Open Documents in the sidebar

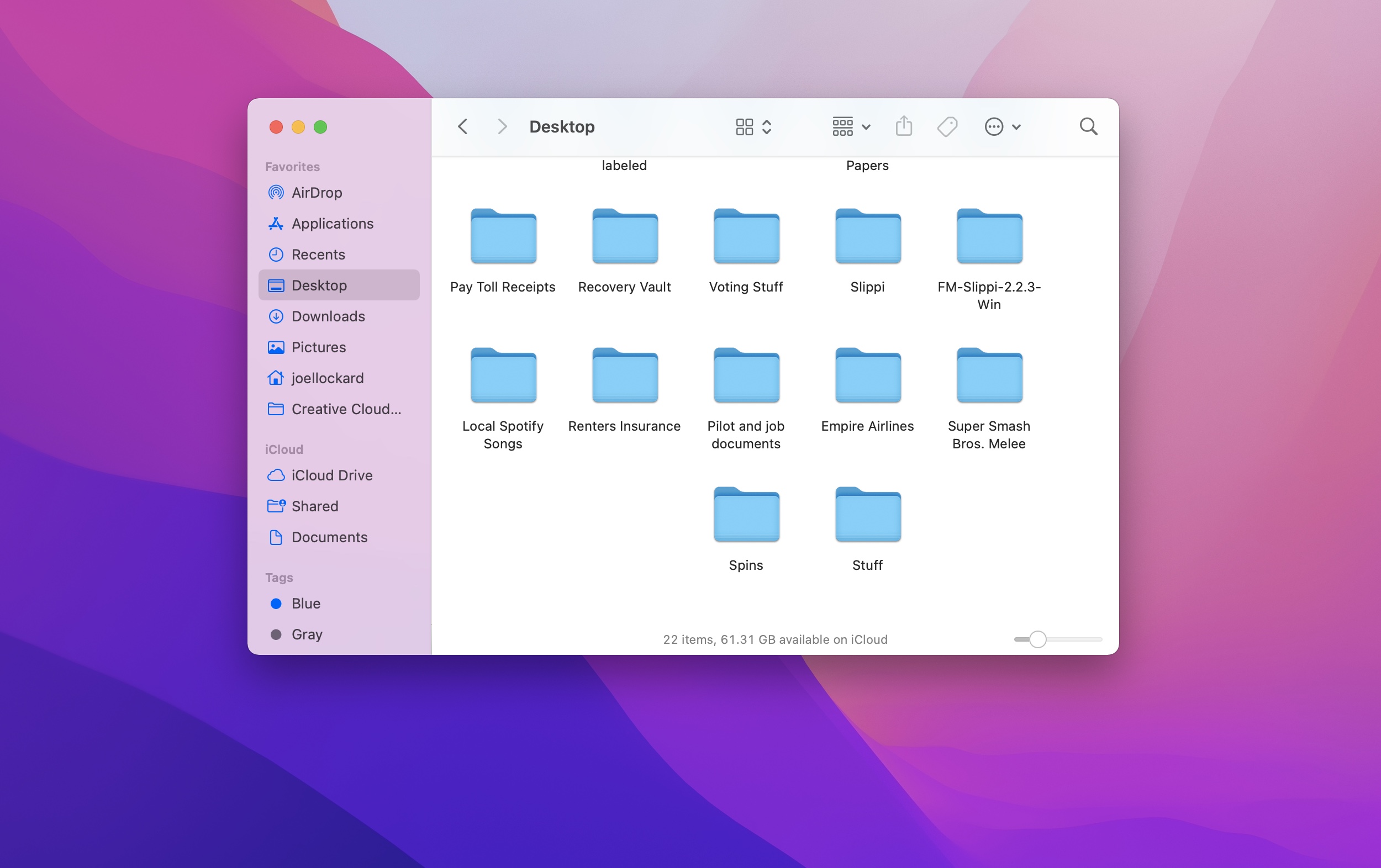(x=339, y=537)
